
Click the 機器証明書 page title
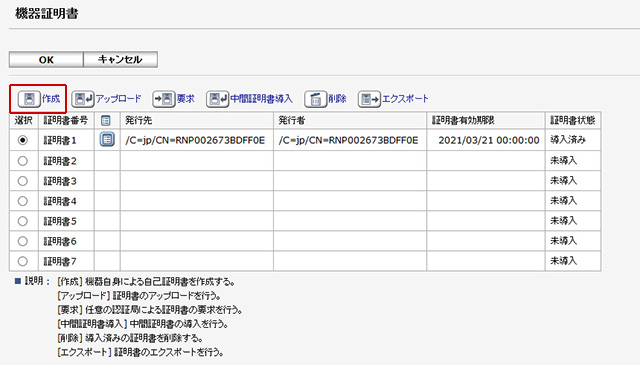47,13
